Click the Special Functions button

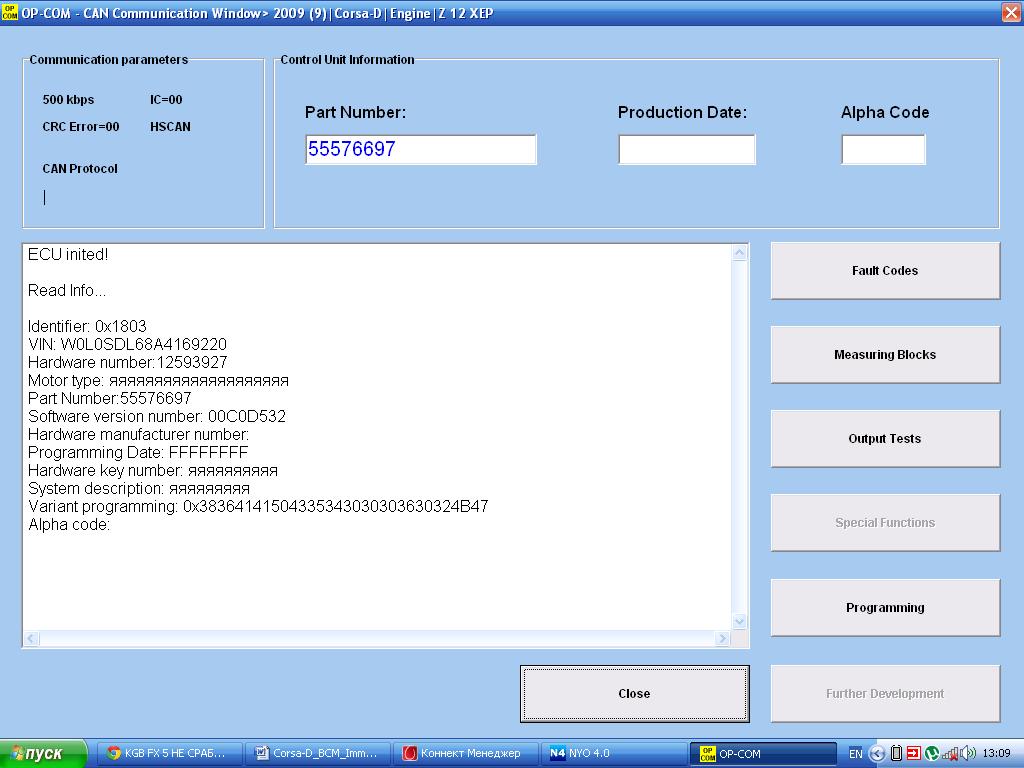885,522
